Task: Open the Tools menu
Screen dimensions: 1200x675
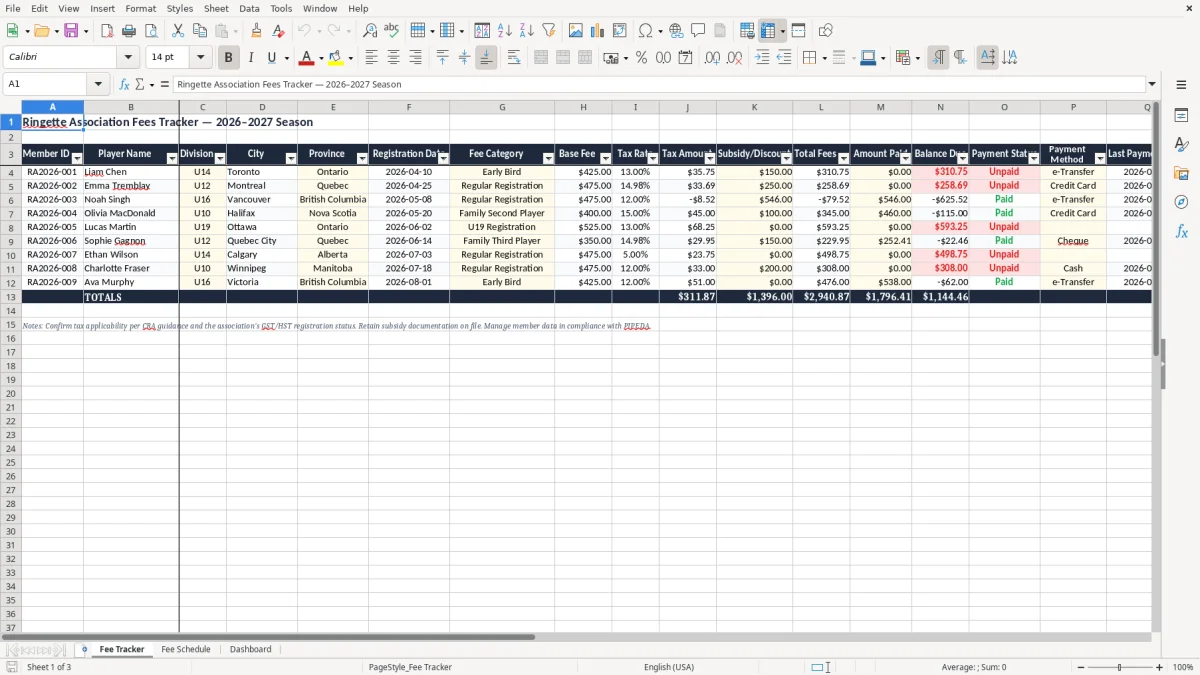Action: [281, 8]
